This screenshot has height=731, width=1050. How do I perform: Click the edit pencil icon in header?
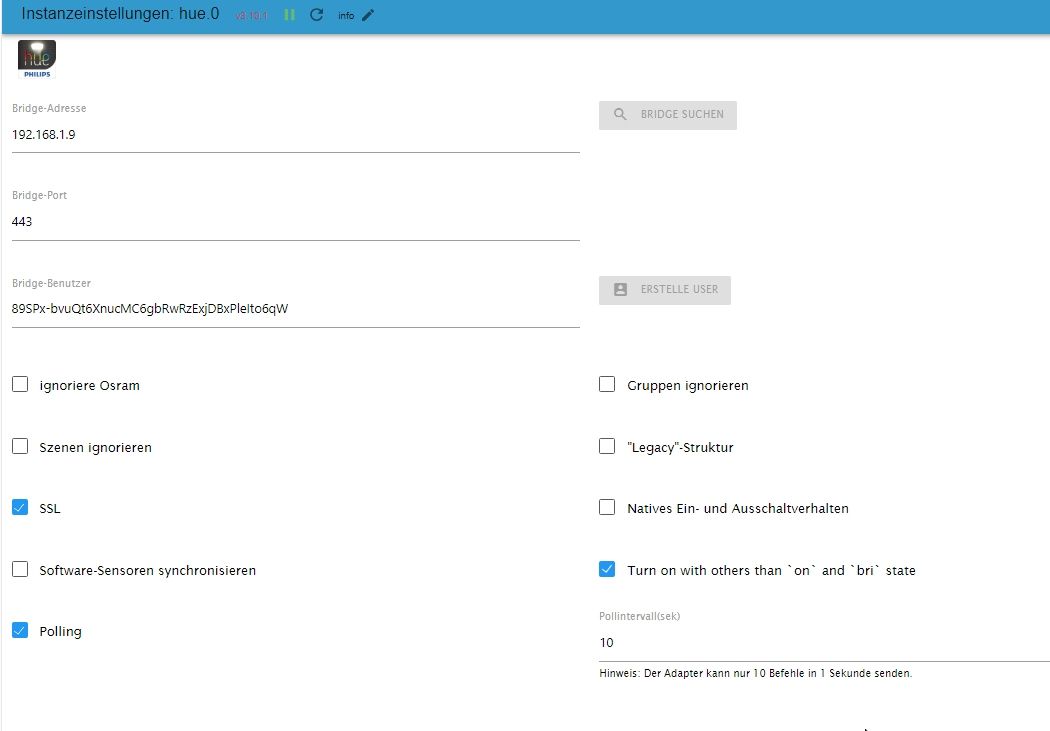[368, 15]
